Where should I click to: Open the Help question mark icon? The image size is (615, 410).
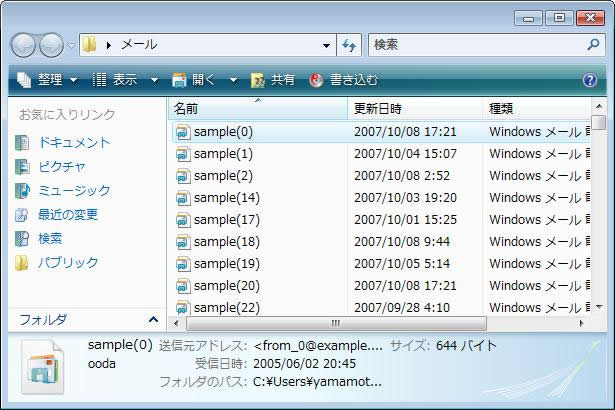[590, 80]
